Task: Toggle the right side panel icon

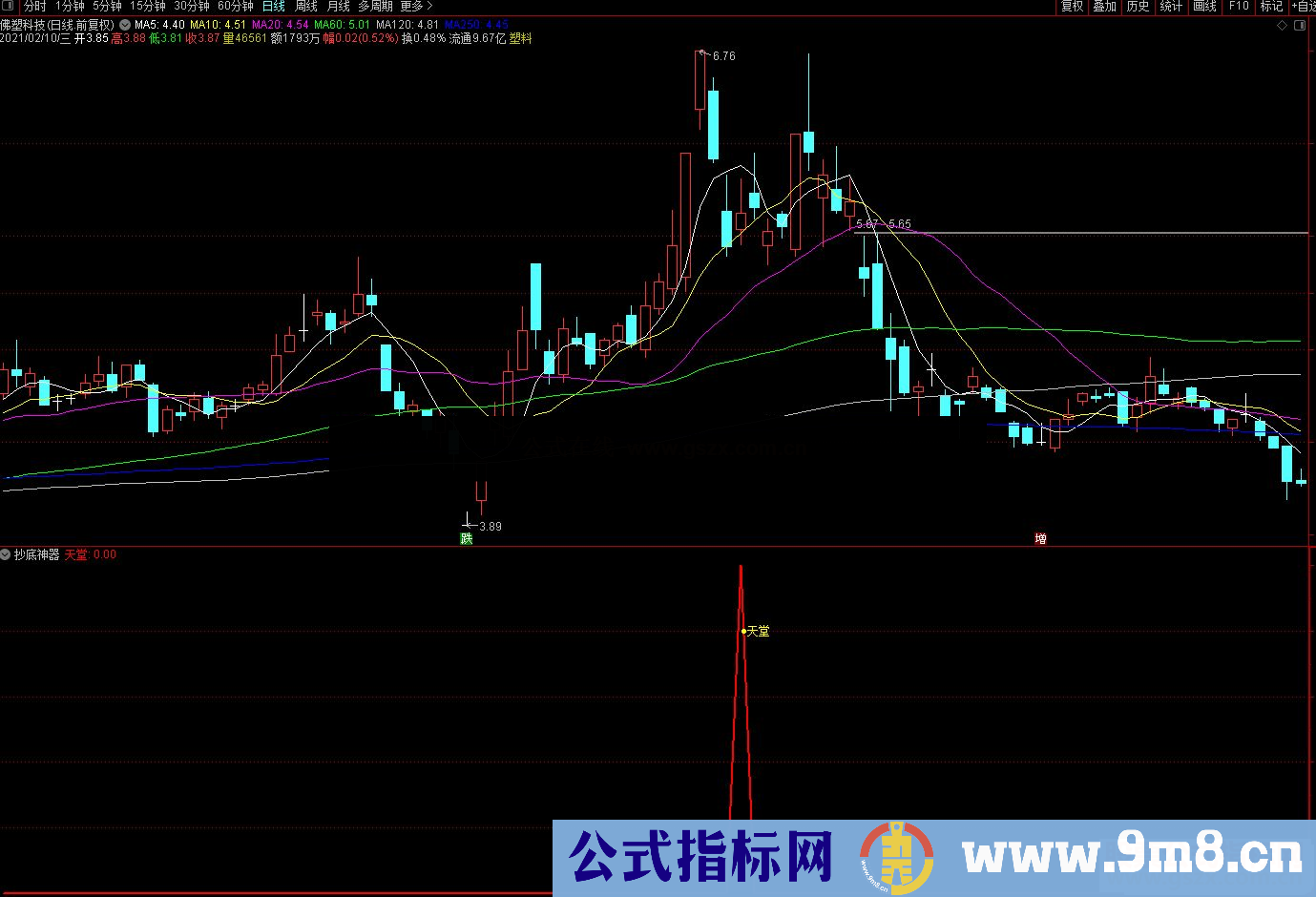Action: tap(1299, 26)
